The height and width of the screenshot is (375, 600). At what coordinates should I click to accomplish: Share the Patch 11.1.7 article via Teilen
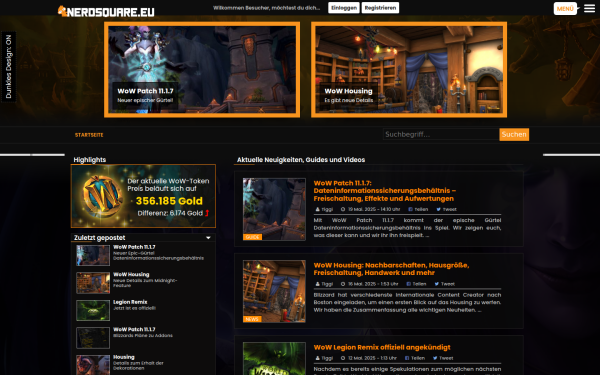coord(418,209)
